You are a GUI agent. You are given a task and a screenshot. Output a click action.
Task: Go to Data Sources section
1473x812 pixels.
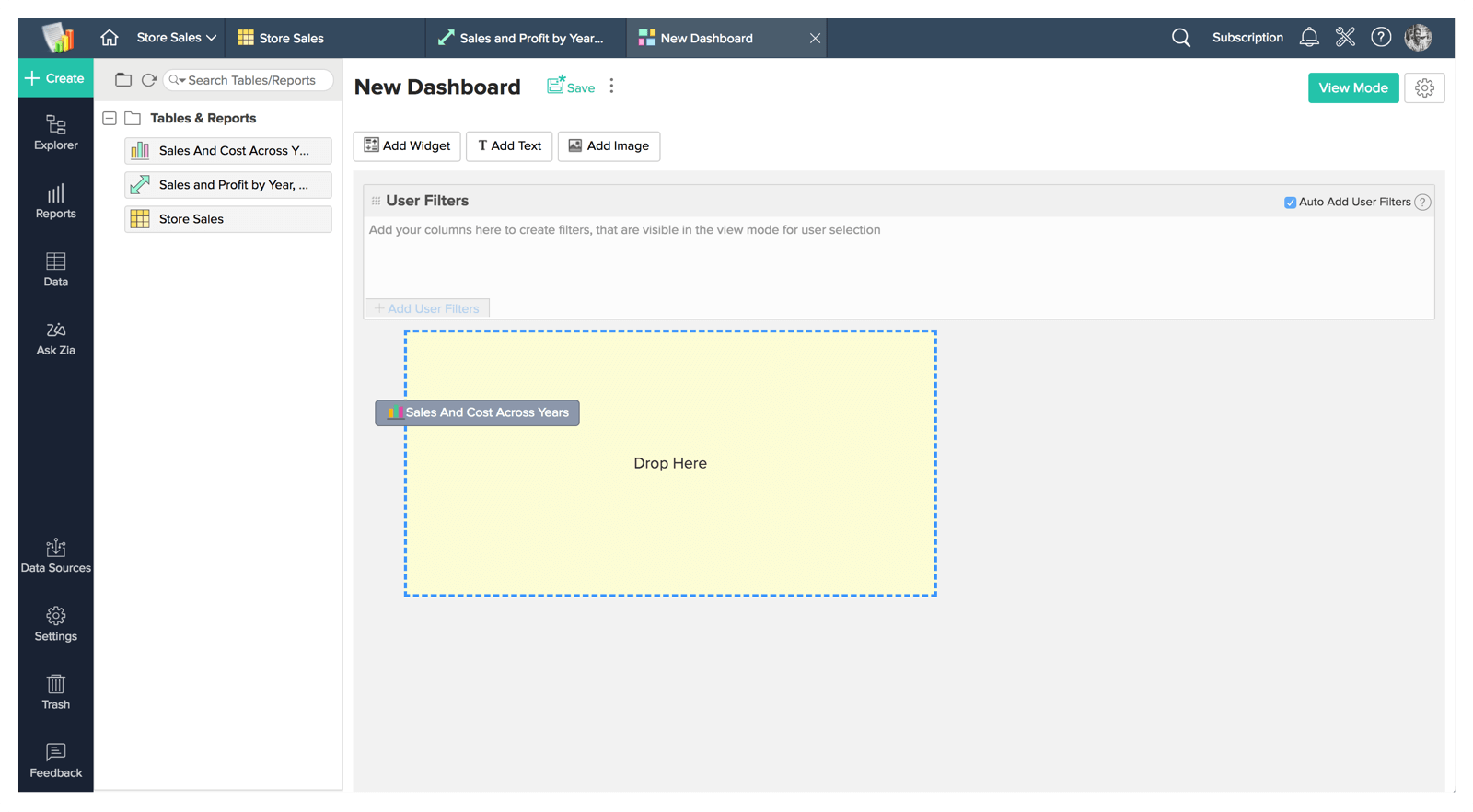tap(55, 556)
